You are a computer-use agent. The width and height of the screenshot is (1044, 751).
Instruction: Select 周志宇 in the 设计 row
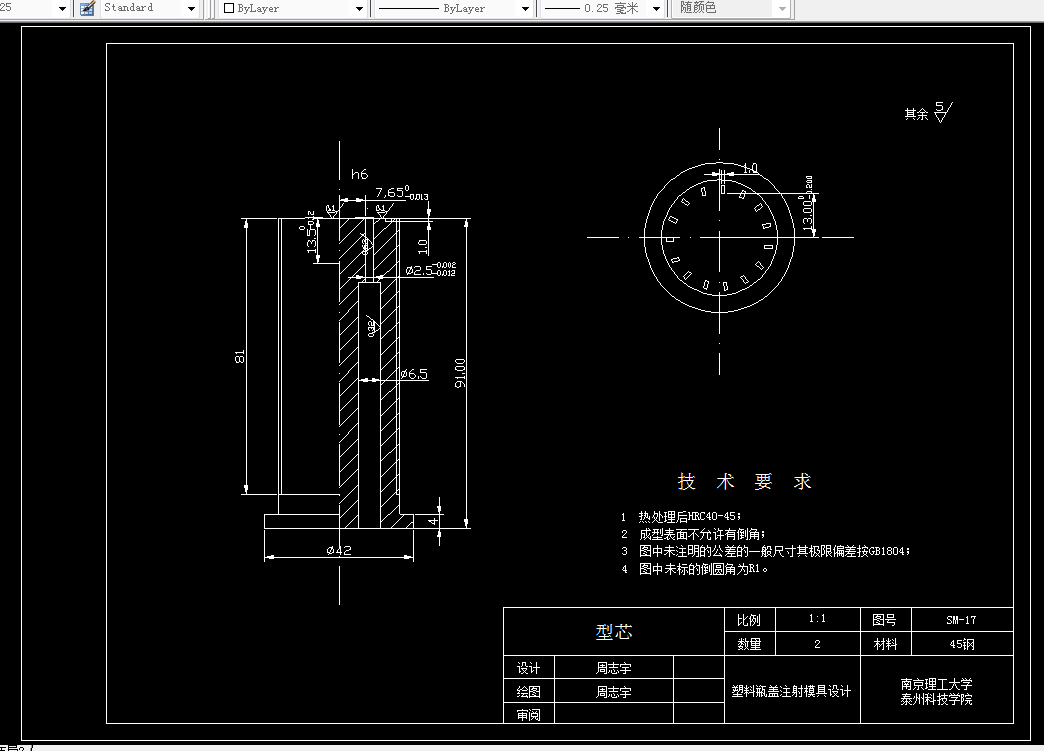pyautogui.click(x=613, y=668)
